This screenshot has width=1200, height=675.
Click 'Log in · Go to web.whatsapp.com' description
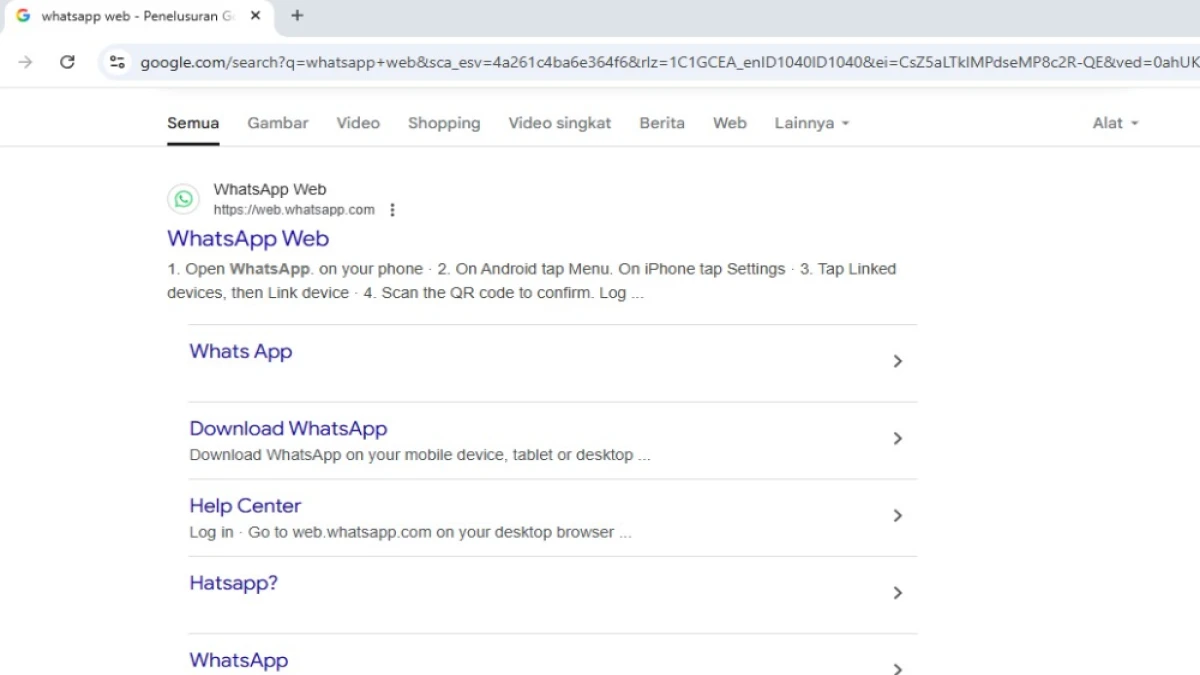pos(410,532)
